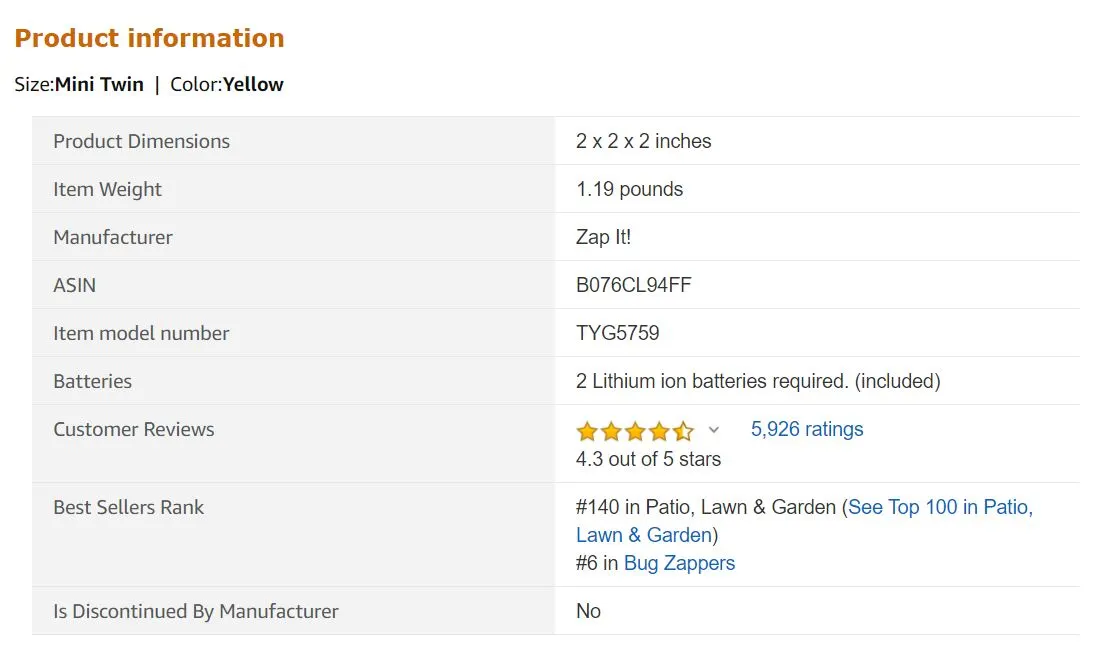Click the lithium ion batteries required text
This screenshot has height=660, width=1115.
click(757, 381)
